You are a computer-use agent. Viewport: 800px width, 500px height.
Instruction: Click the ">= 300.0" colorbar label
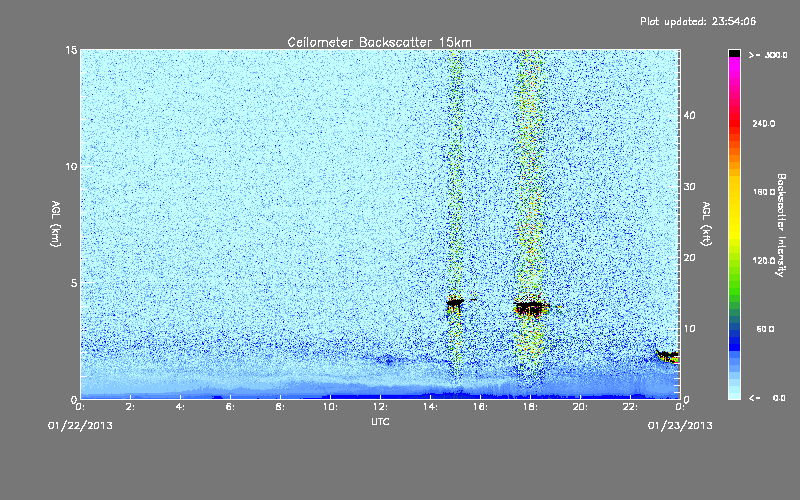pos(768,55)
